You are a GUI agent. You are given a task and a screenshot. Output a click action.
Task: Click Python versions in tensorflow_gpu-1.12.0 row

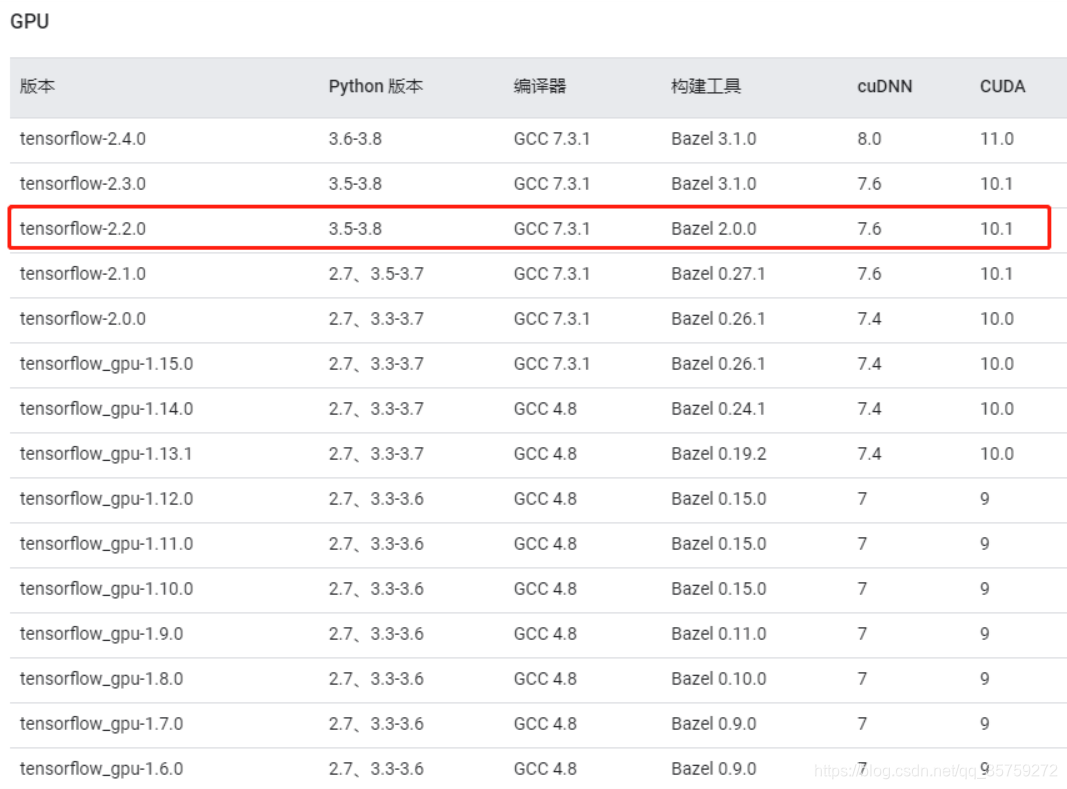tap(376, 499)
